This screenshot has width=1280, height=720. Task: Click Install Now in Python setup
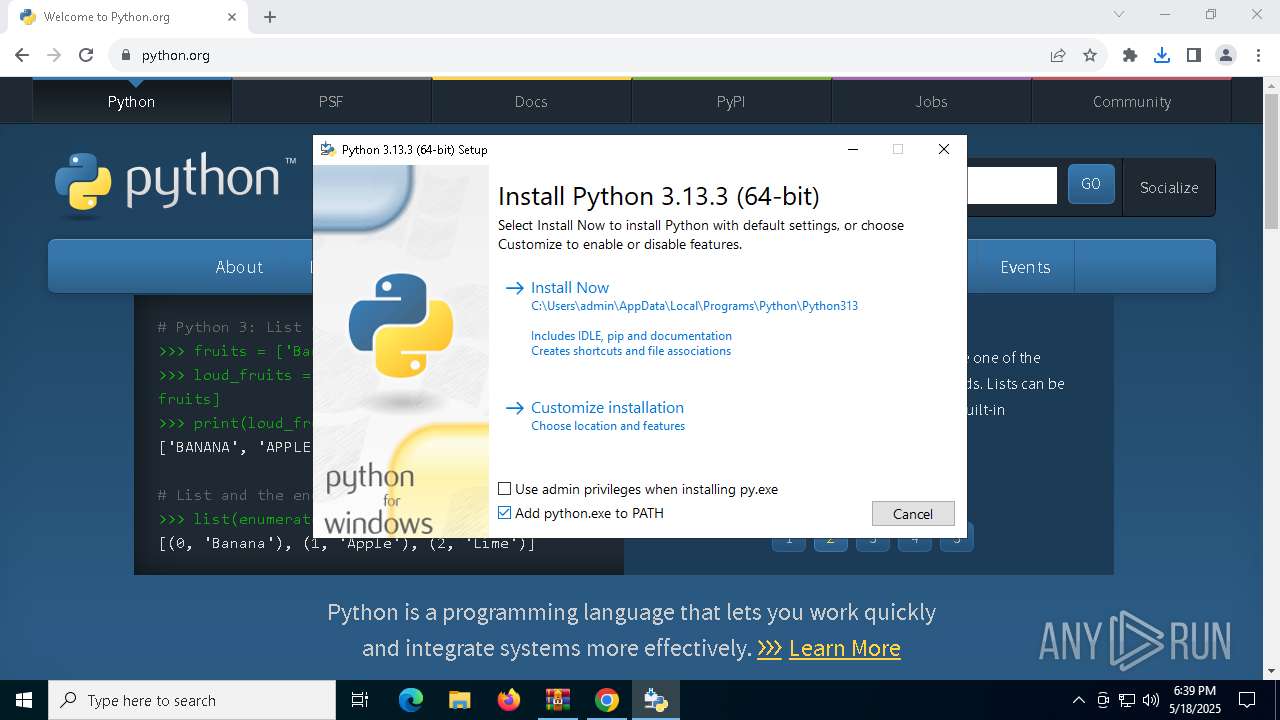coord(570,287)
